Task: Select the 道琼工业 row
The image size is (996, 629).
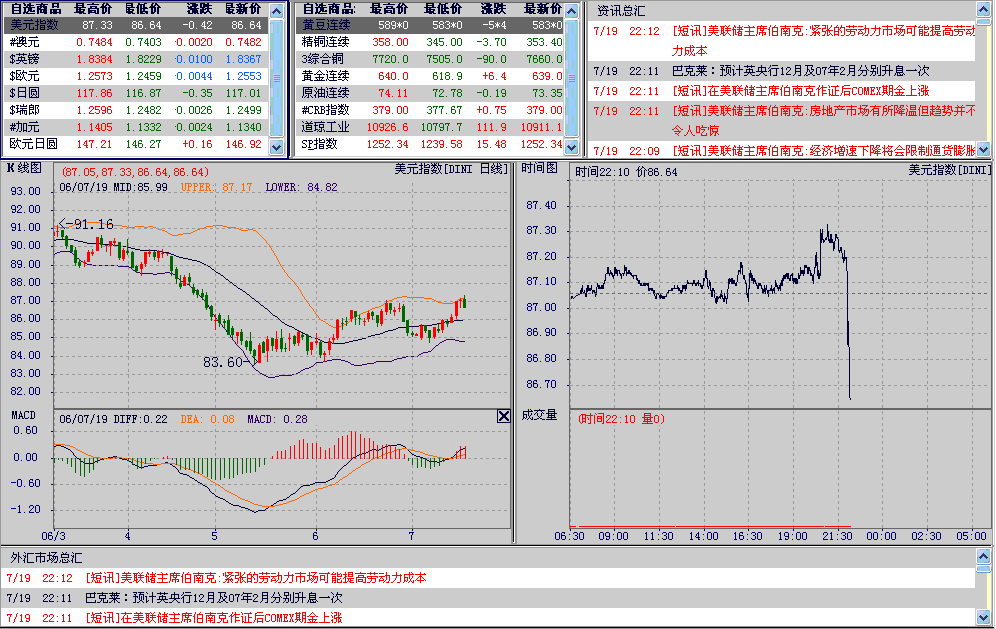Action: point(430,127)
